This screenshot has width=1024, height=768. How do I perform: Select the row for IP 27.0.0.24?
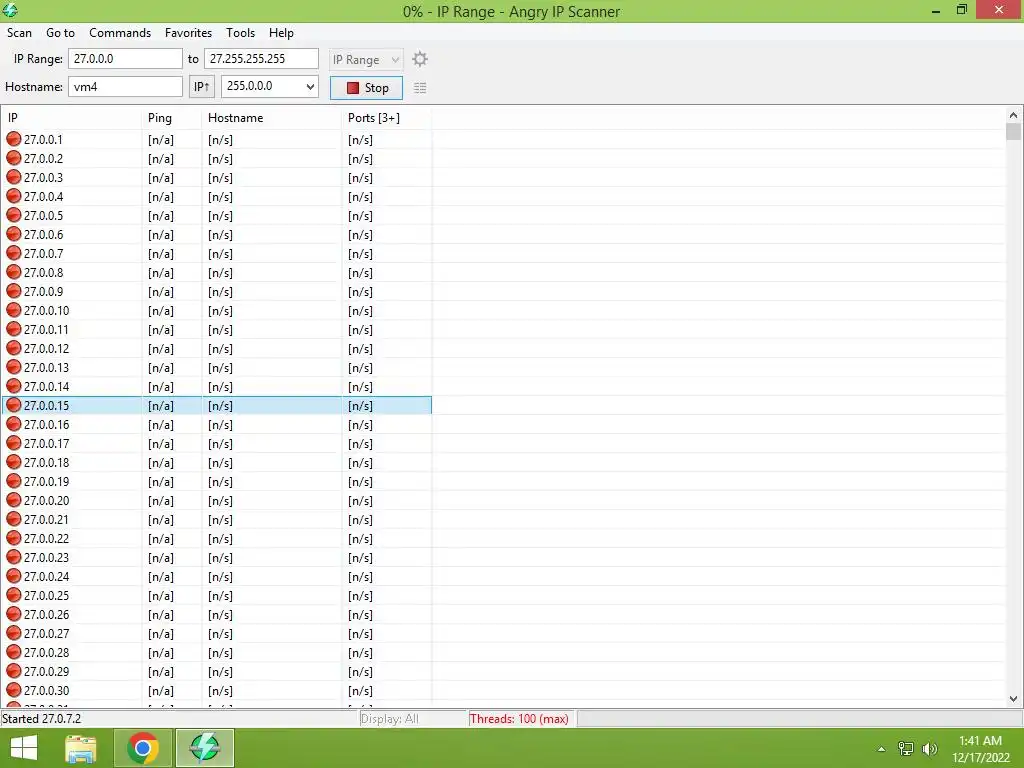pyautogui.click(x=217, y=576)
